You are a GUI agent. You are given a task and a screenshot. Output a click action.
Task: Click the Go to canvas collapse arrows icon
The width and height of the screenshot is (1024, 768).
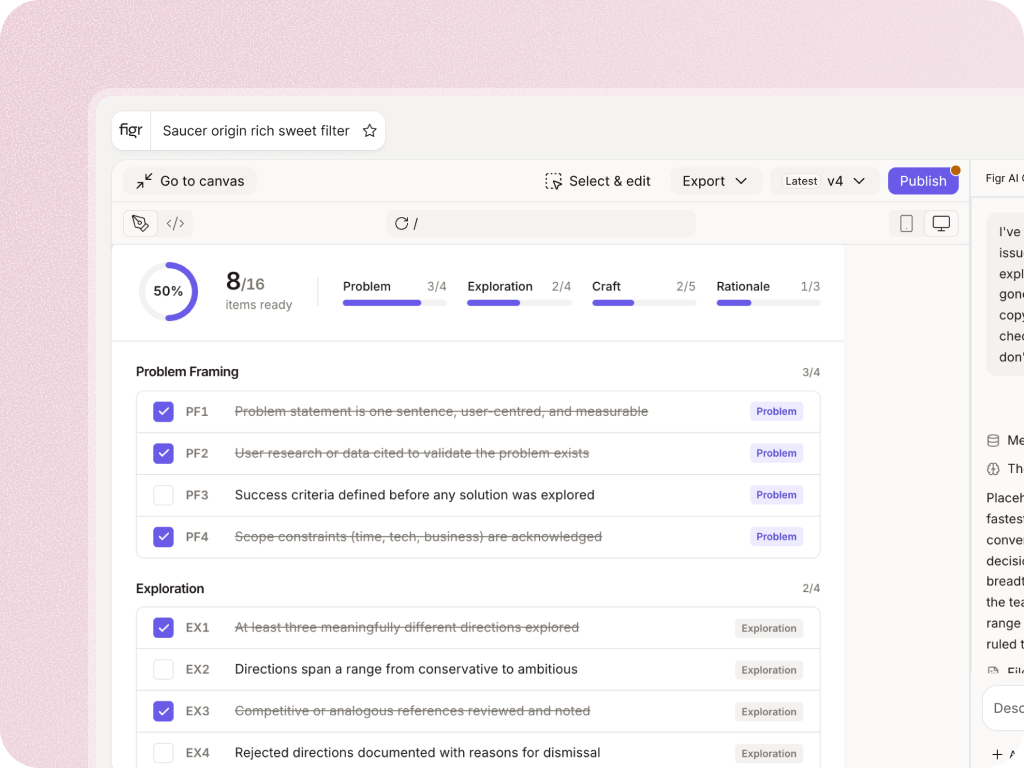pos(144,181)
